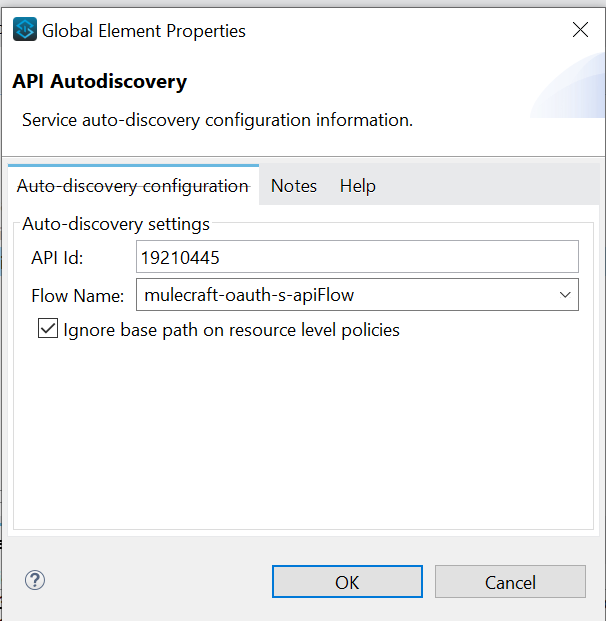Click the service auto-discovery description text
The width and height of the screenshot is (606, 621).
[217, 120]
